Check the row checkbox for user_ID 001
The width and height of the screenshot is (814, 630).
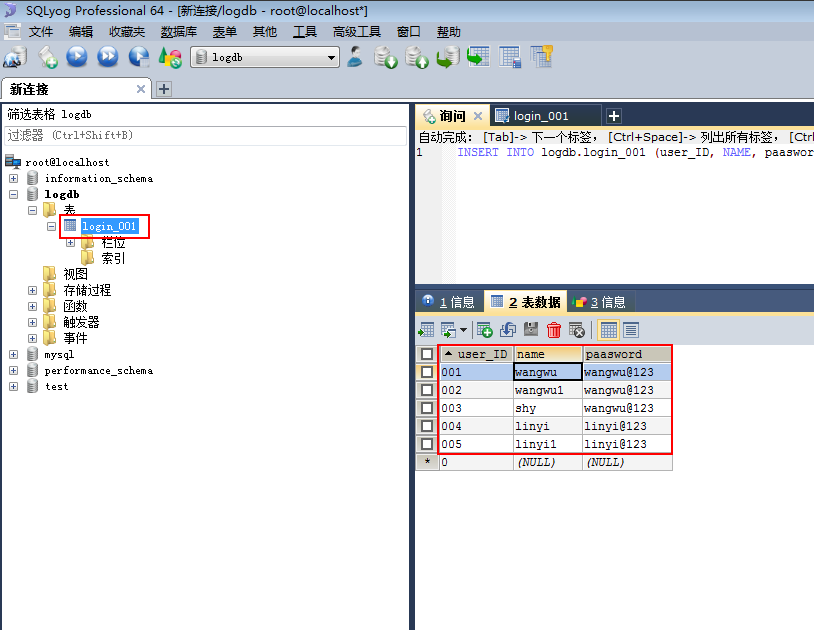(x=427, y=372)
